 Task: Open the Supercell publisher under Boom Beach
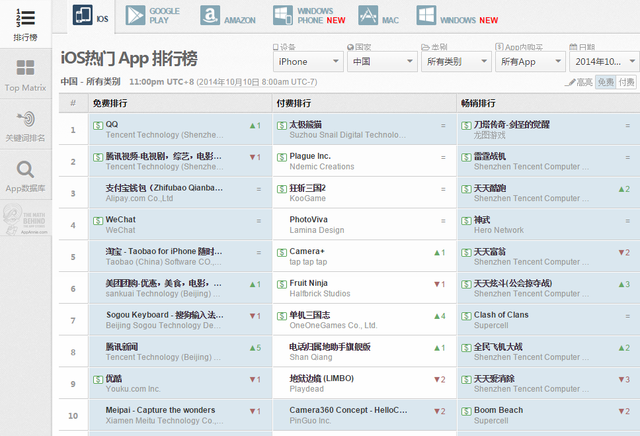(x=491, y=420)
